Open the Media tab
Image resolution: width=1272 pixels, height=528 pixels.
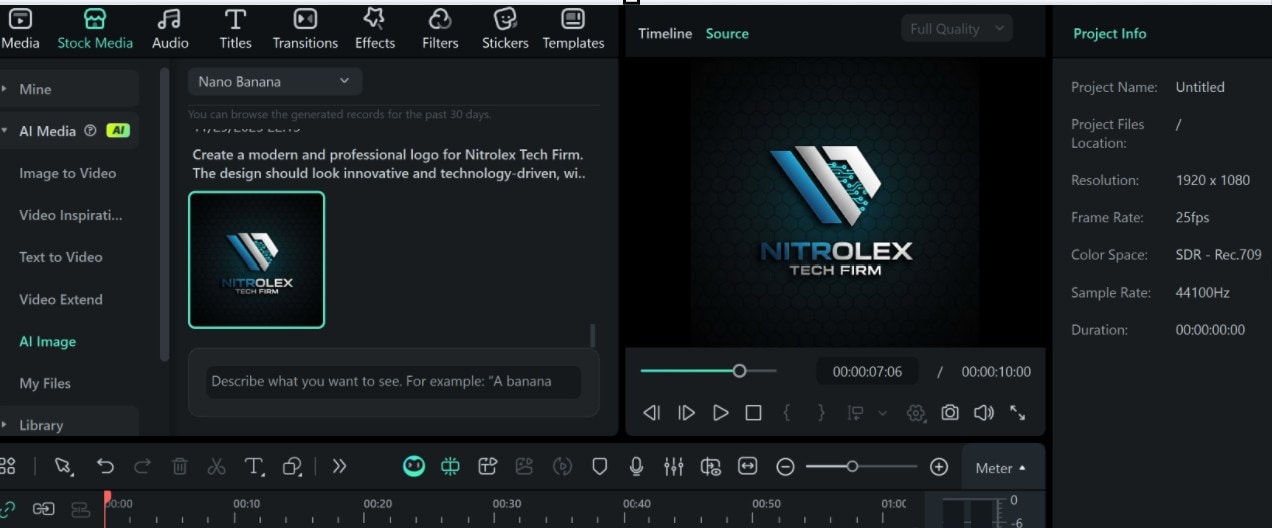[x=20, y=29]
